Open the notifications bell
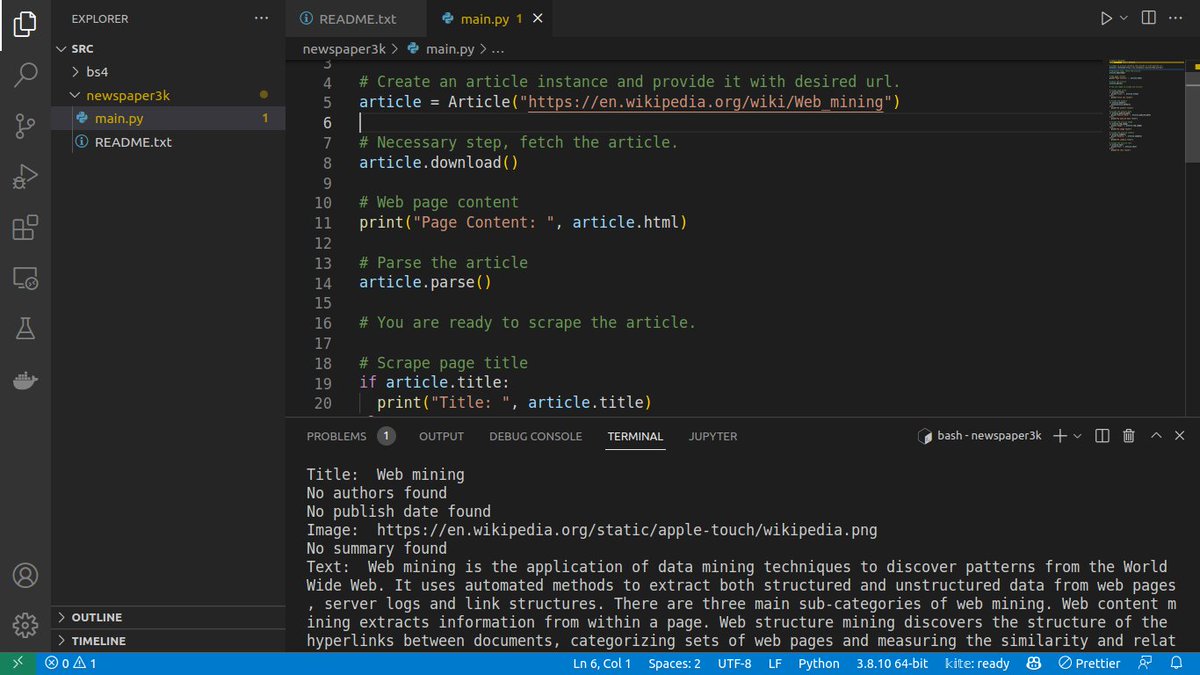 click(x=1178, y=663)
